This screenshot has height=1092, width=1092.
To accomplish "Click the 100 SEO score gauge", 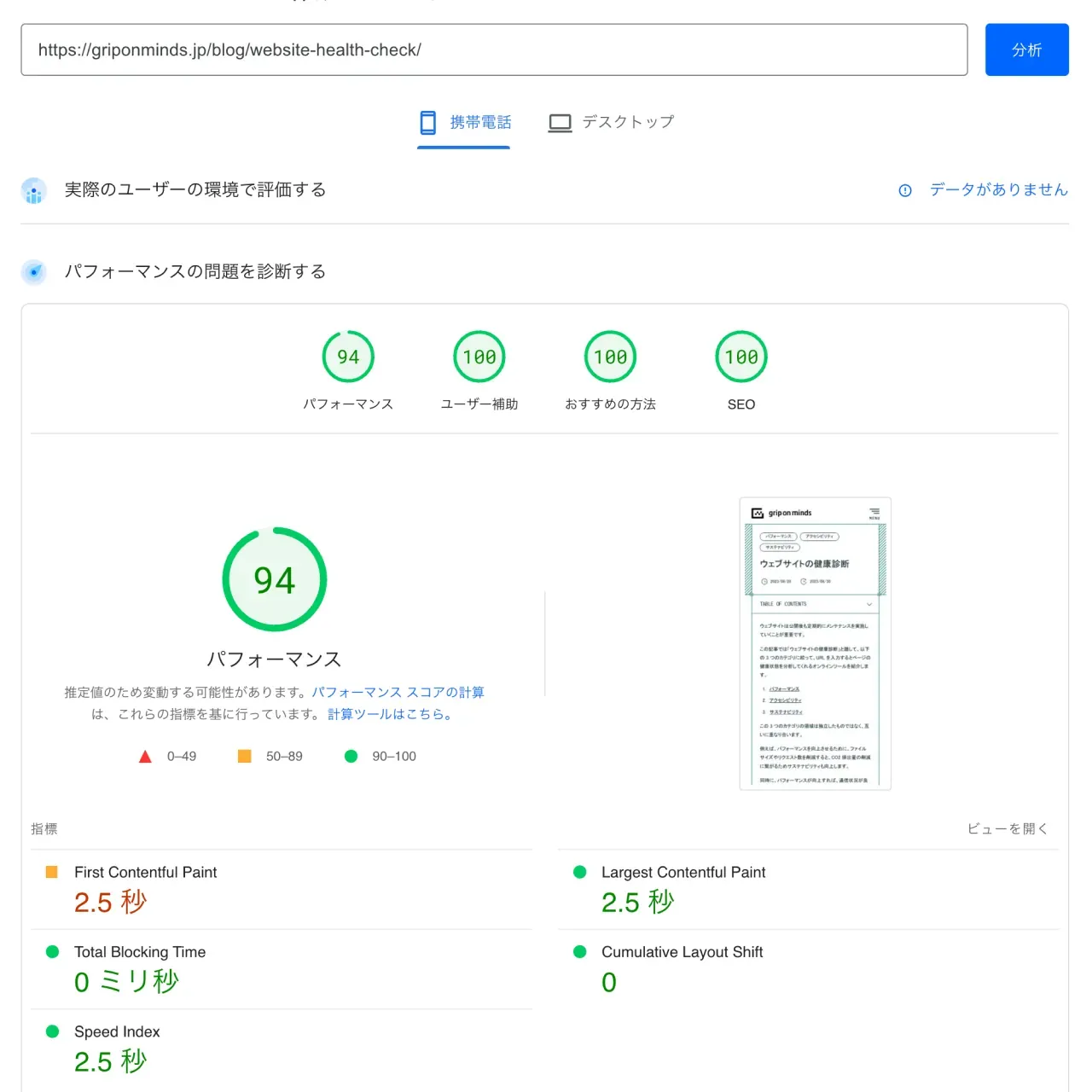I will point(741,357).
